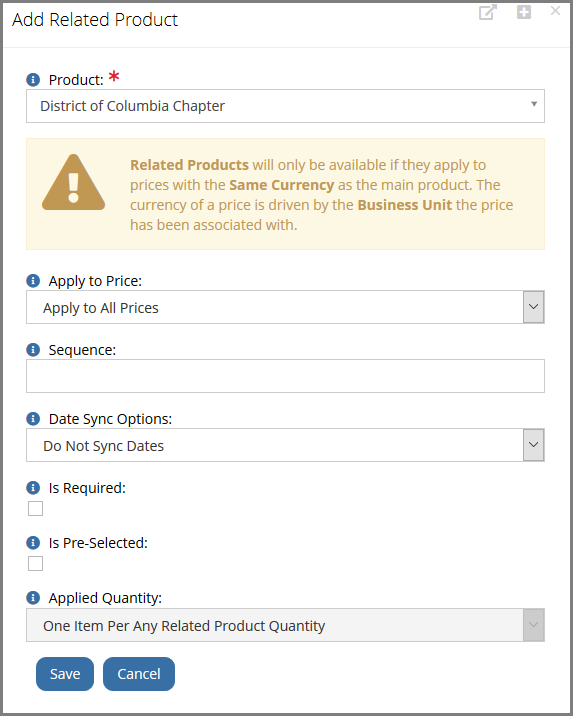573x716 pixels.
Task: Open the Product dropdown showing District of Columbia Chapter
Action: click(x=285, y=106)
